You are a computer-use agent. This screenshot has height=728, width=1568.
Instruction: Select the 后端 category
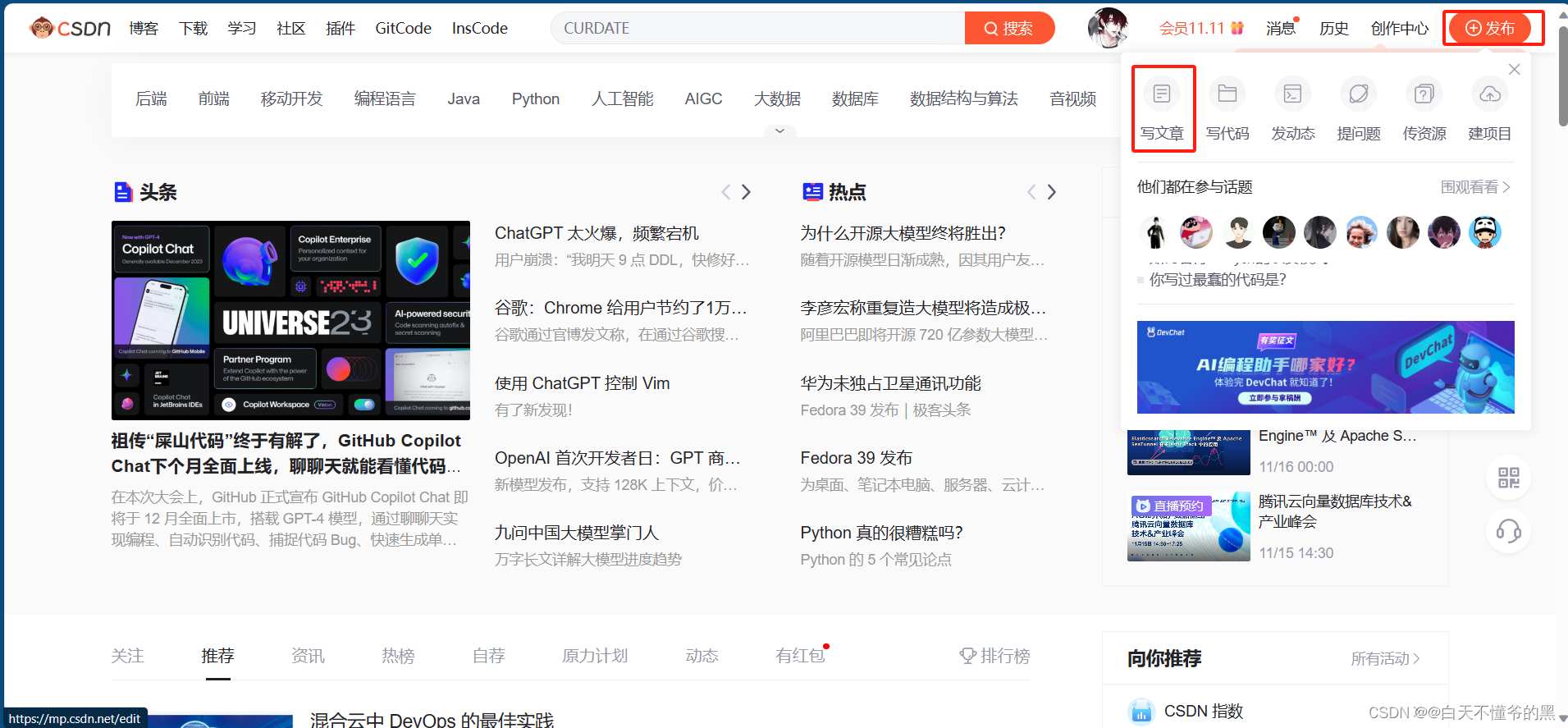click(x=151, y=98)
